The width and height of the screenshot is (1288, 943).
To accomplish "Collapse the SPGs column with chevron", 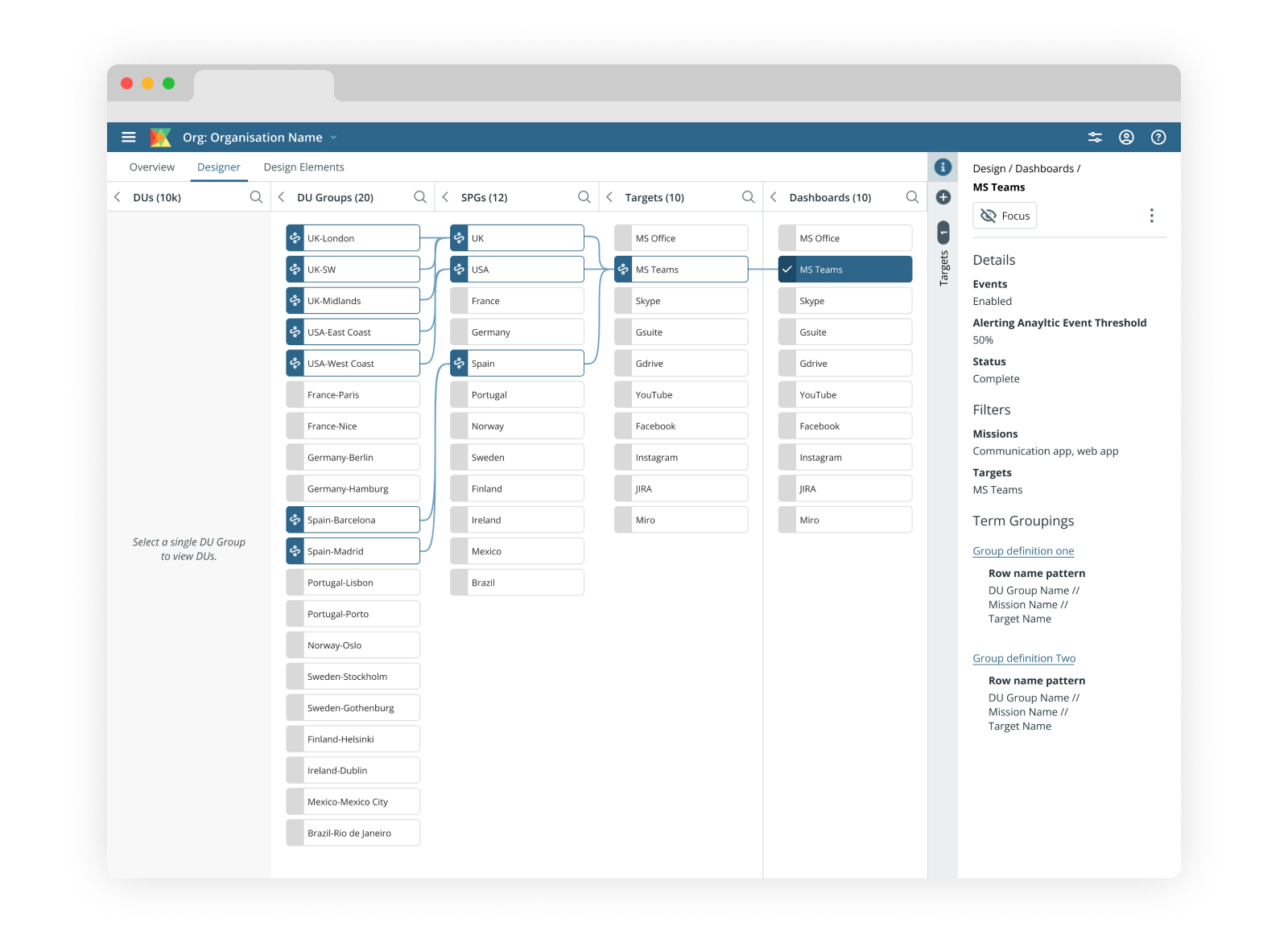I will pyautogui.click(x=445, y=197).
